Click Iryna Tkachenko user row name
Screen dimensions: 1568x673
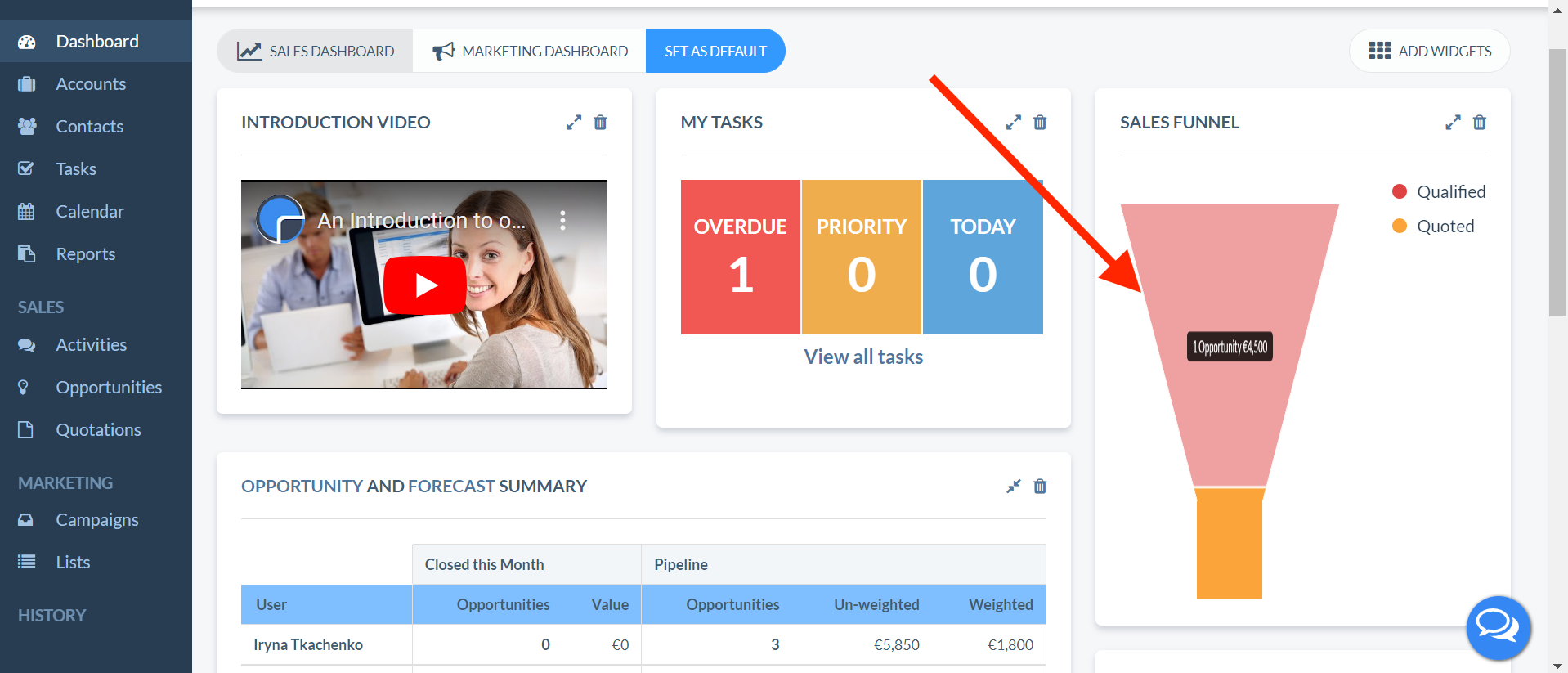coord(308,644)
